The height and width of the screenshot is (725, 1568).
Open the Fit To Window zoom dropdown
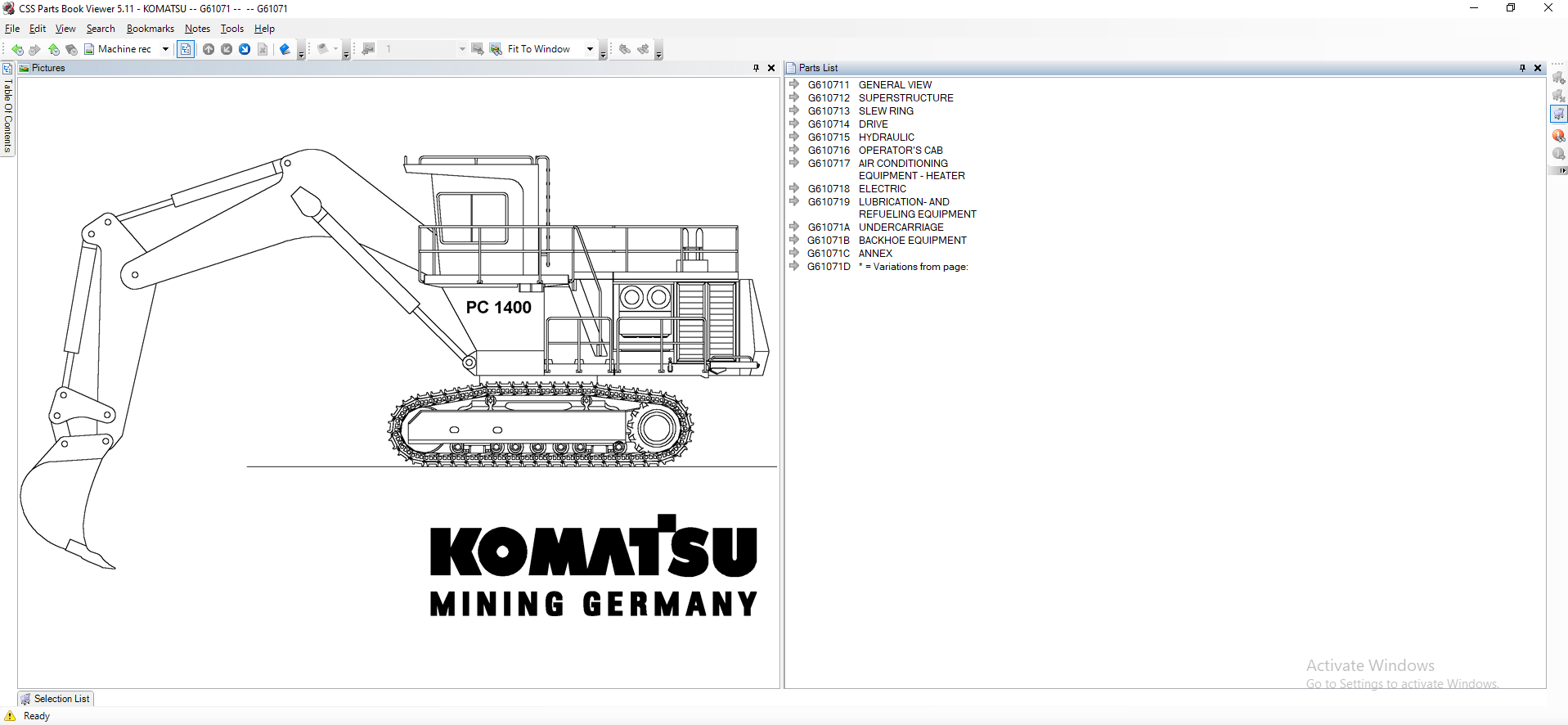[x=590, y=49]
